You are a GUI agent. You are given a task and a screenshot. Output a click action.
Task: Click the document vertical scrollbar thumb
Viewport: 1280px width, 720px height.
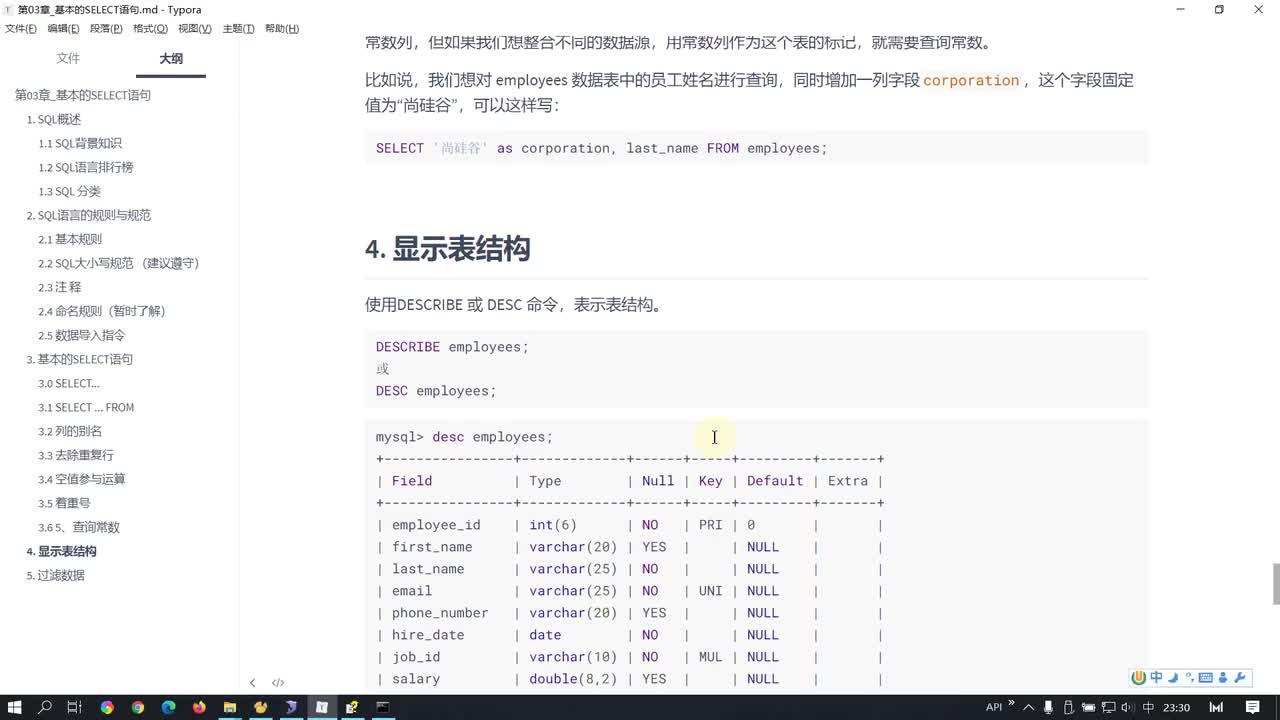pyautogui.click(x=1275, y=584)
